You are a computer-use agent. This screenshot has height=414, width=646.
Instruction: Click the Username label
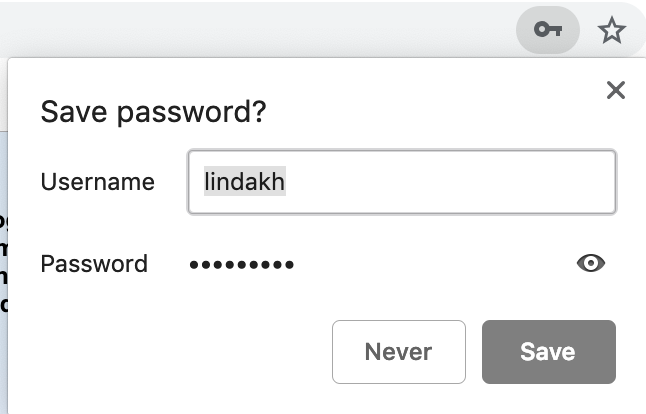[97, 182]
